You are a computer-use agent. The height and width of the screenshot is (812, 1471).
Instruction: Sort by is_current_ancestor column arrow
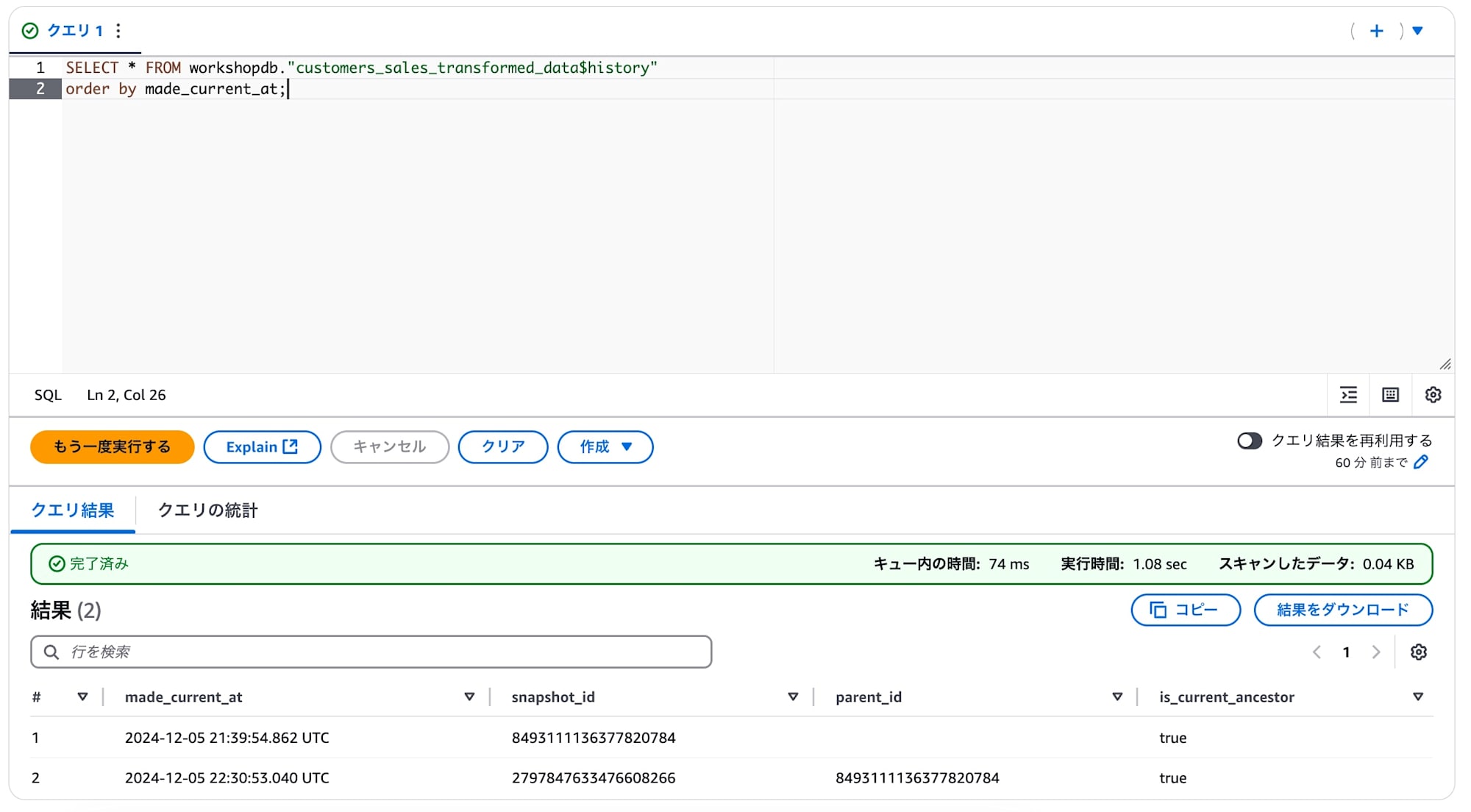tap(1418, 697)
